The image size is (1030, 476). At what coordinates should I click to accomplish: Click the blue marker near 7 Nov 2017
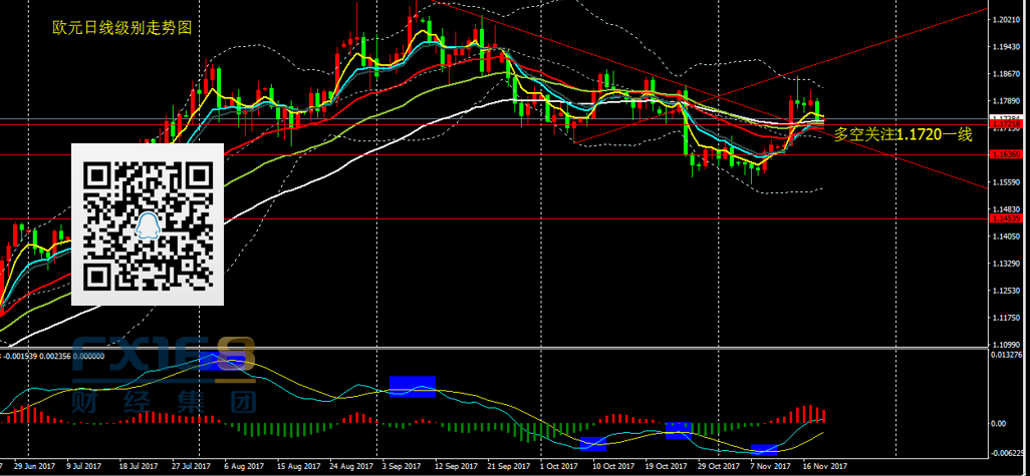click(764, 450)
